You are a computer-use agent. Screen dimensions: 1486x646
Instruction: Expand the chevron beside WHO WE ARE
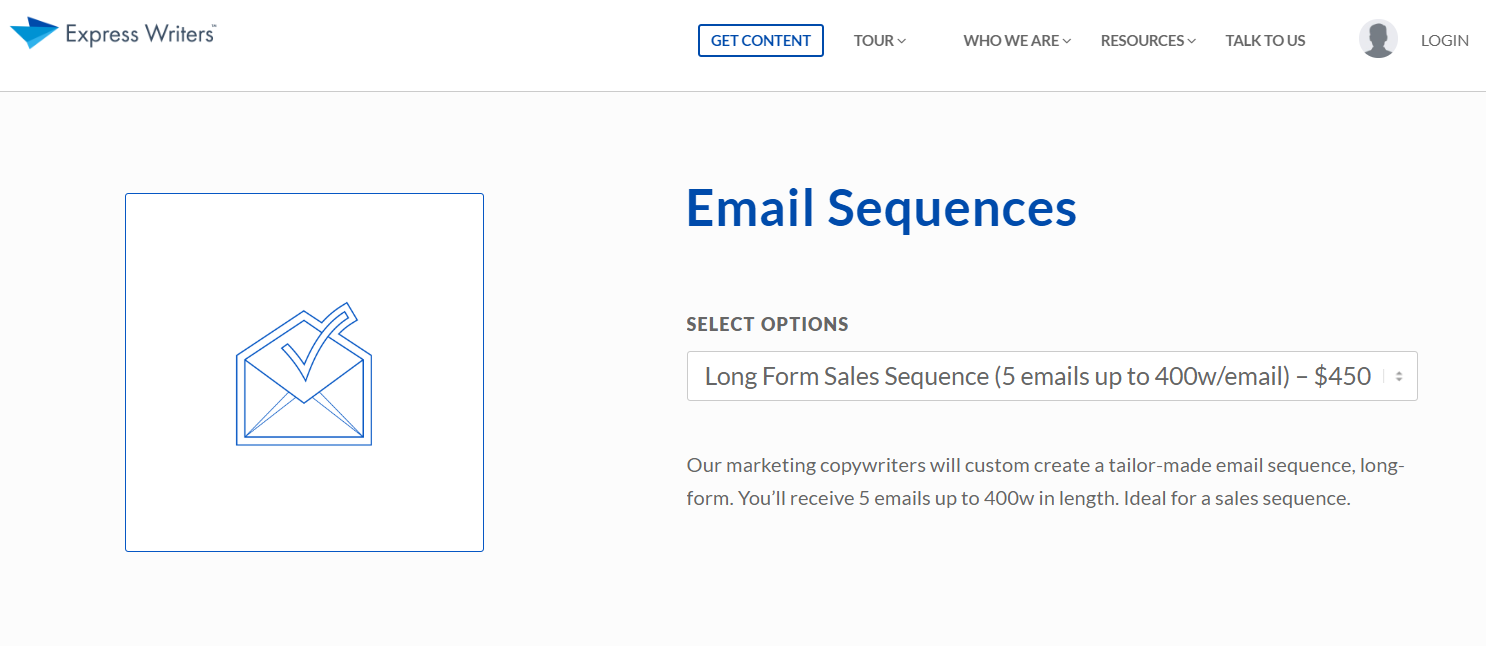coord(1067,41)
